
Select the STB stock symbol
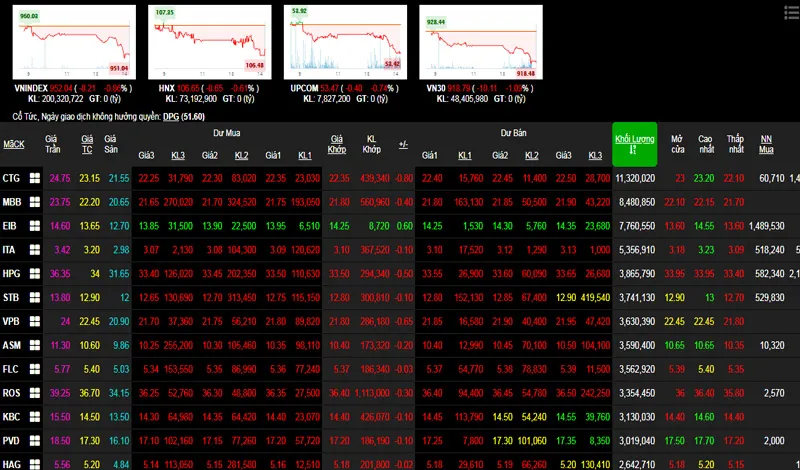point(11,297)
